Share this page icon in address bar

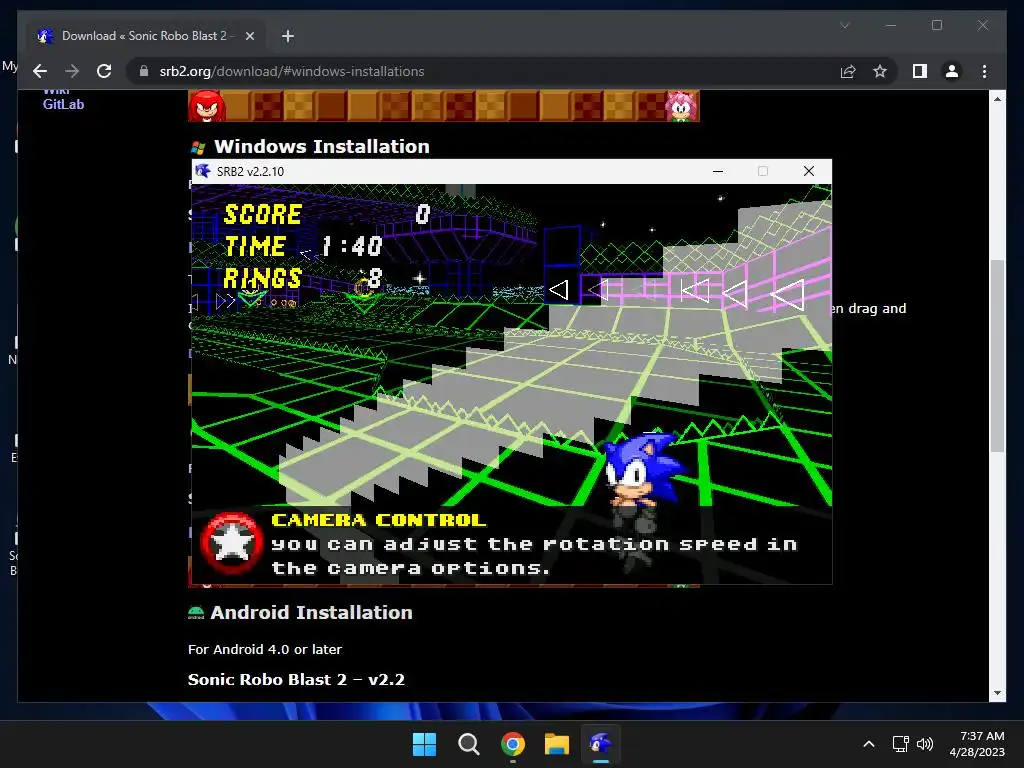click(x=848, y=71)
